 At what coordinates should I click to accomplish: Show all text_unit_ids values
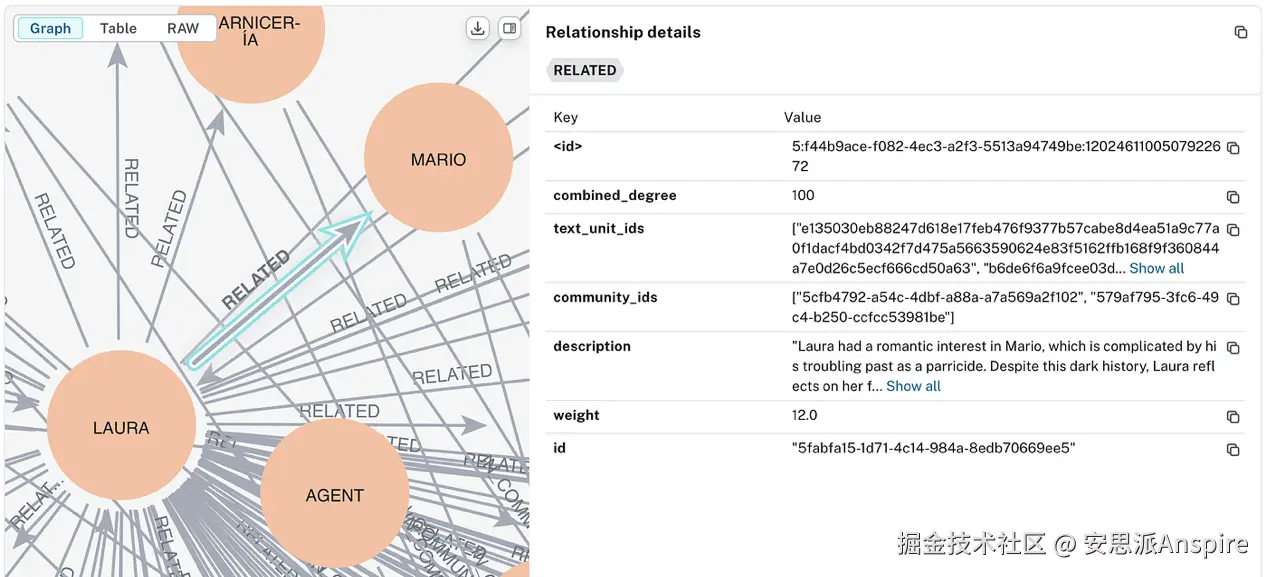click(x=1156, y=268)
